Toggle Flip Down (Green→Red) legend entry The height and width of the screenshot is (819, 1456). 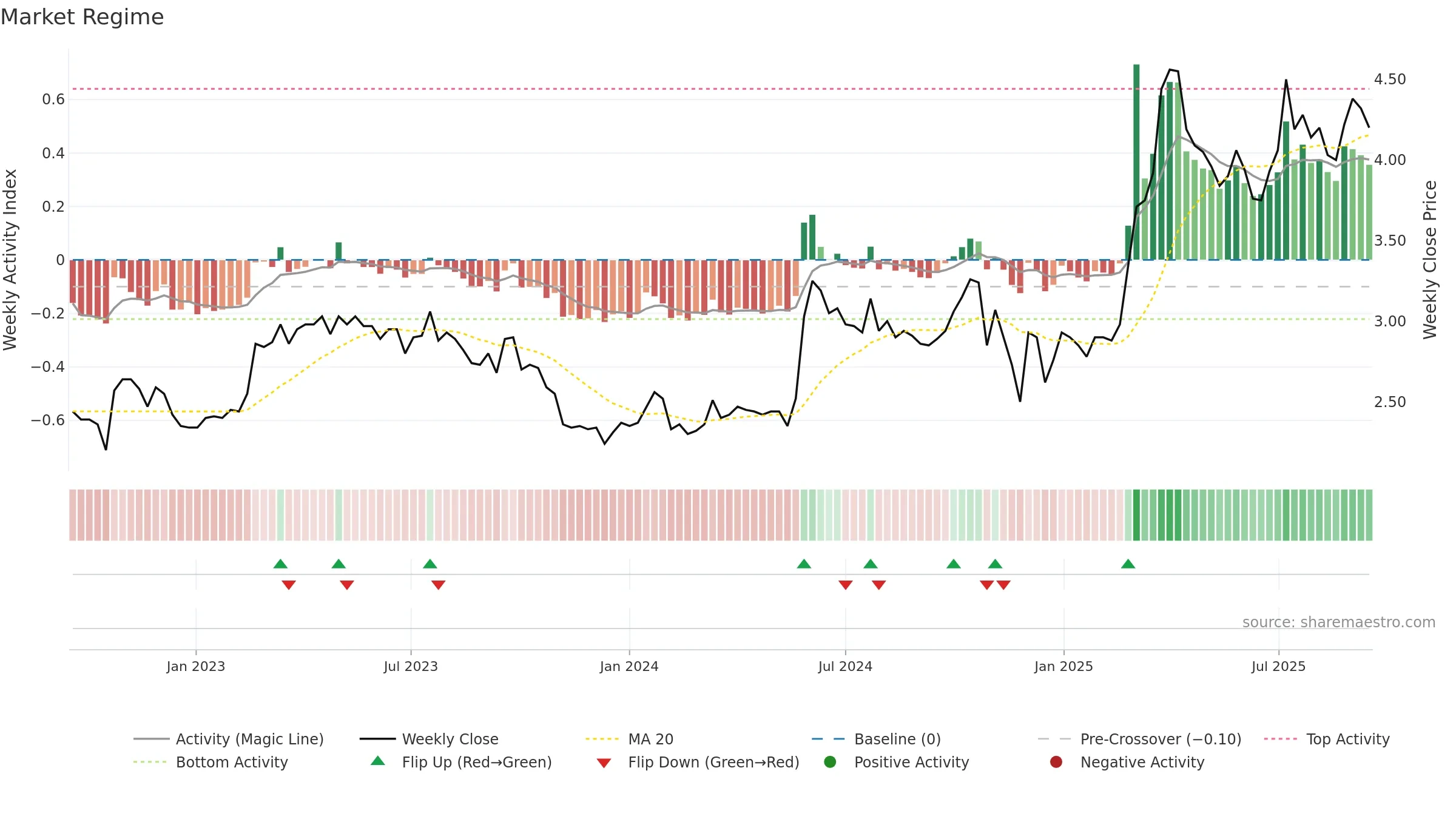tap(698, 762)
